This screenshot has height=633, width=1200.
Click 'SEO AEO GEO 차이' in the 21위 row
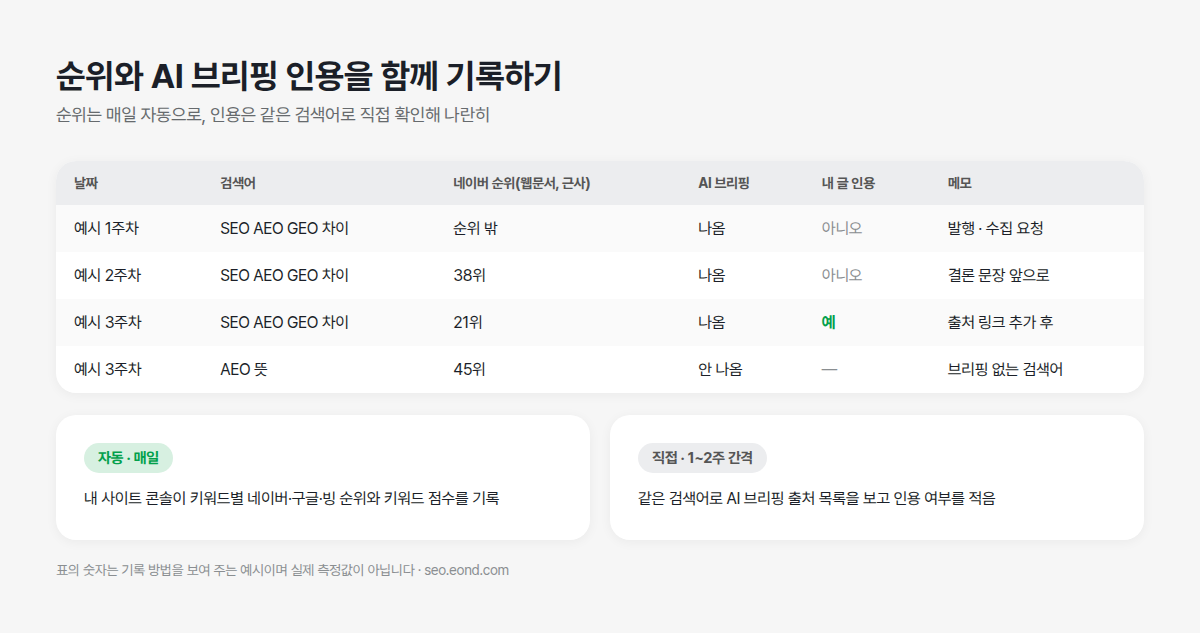[285, 322]
